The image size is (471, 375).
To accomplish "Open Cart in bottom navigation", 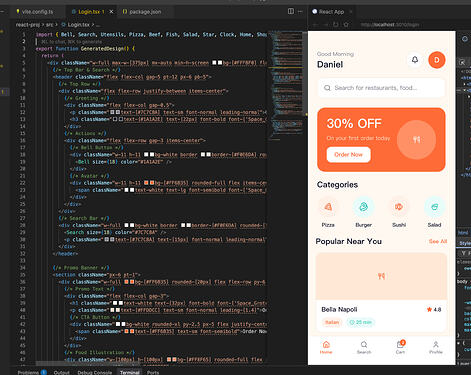I will coord(400,347).
